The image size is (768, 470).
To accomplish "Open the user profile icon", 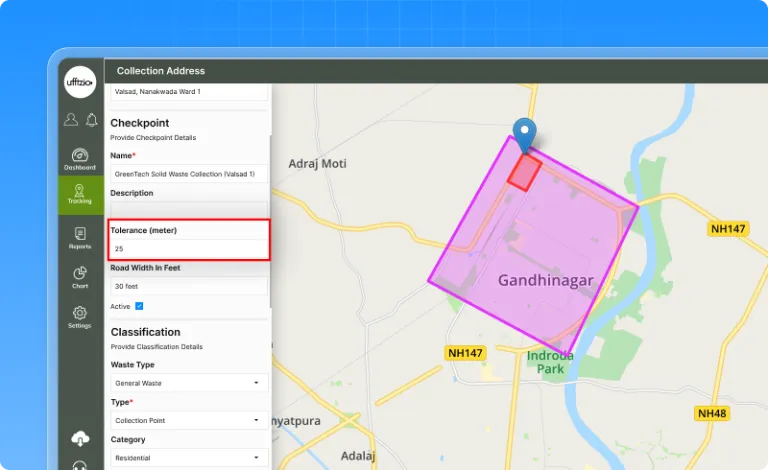I will [x=70, y=120].
